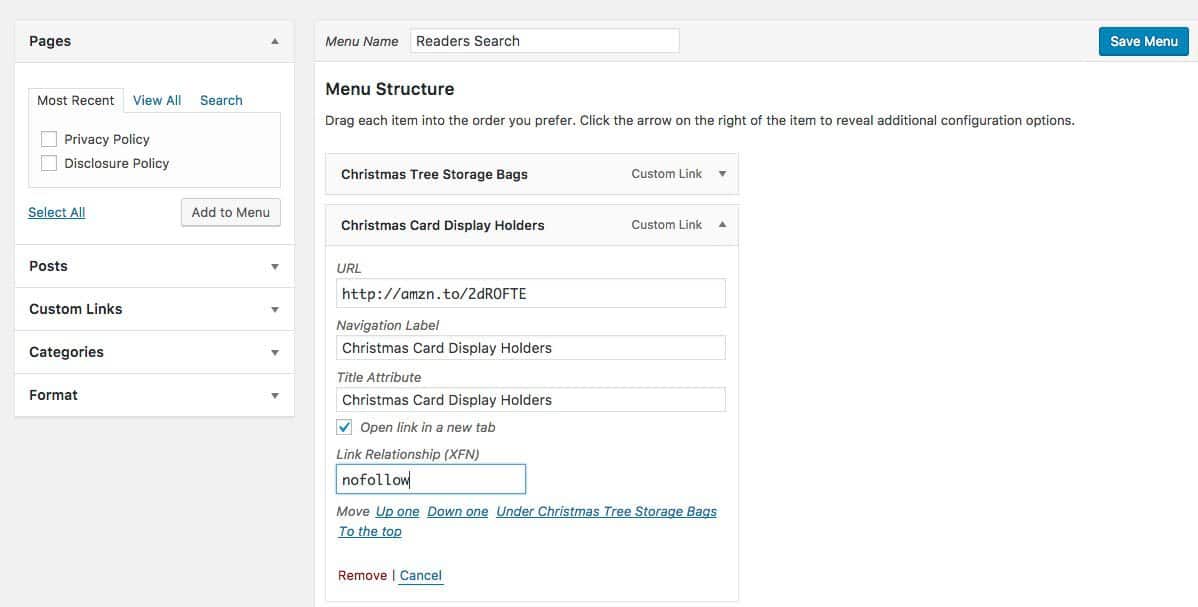Click the Christmas Tree Storage Bags title
Image resolution: width=1198 pixels, height=607 pixels.
point(434,174)
